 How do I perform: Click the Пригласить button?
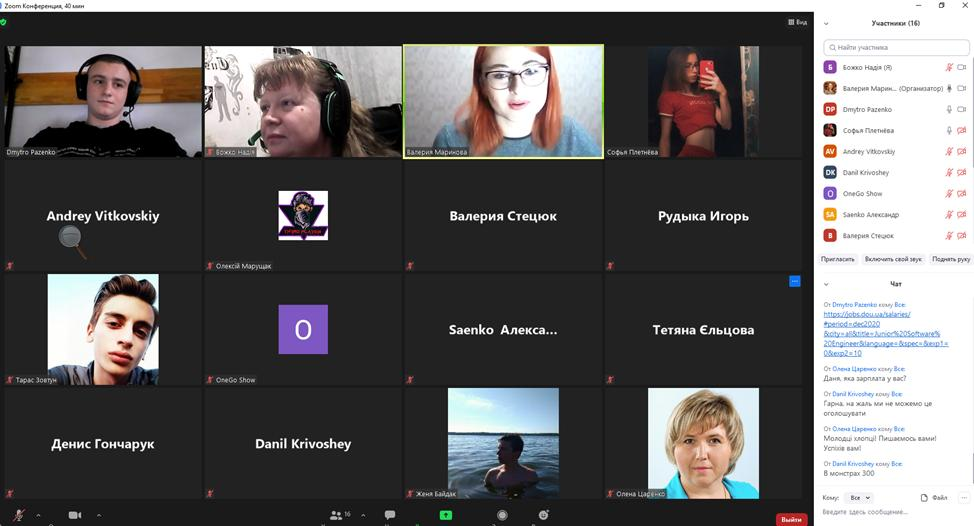coord(838,259)
